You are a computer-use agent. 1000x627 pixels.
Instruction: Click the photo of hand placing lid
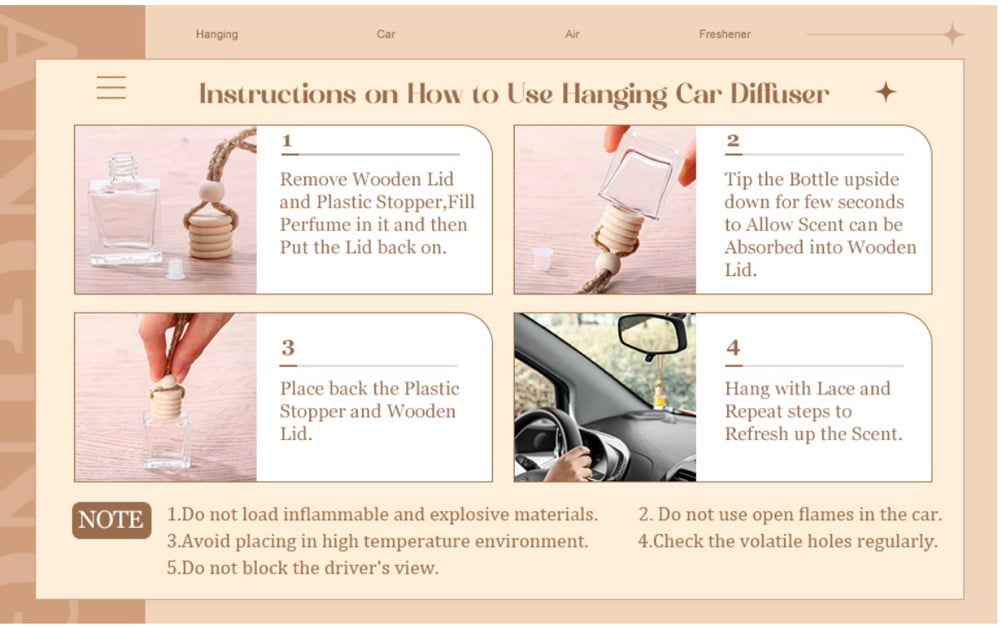pos(166,397)
